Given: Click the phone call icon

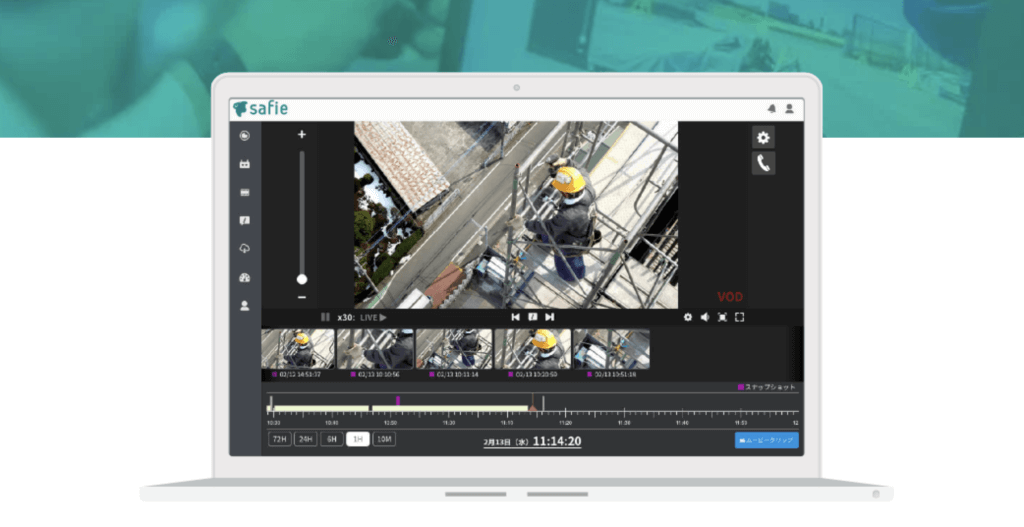Looking at the screenshot, I should [x=763, y=164].
